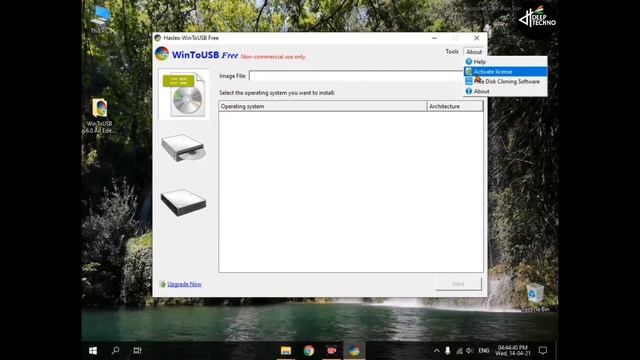The height and width of the screenshot is (360, 640).
Task: Click the taskbar search icon
Action: tap(116, 351)
